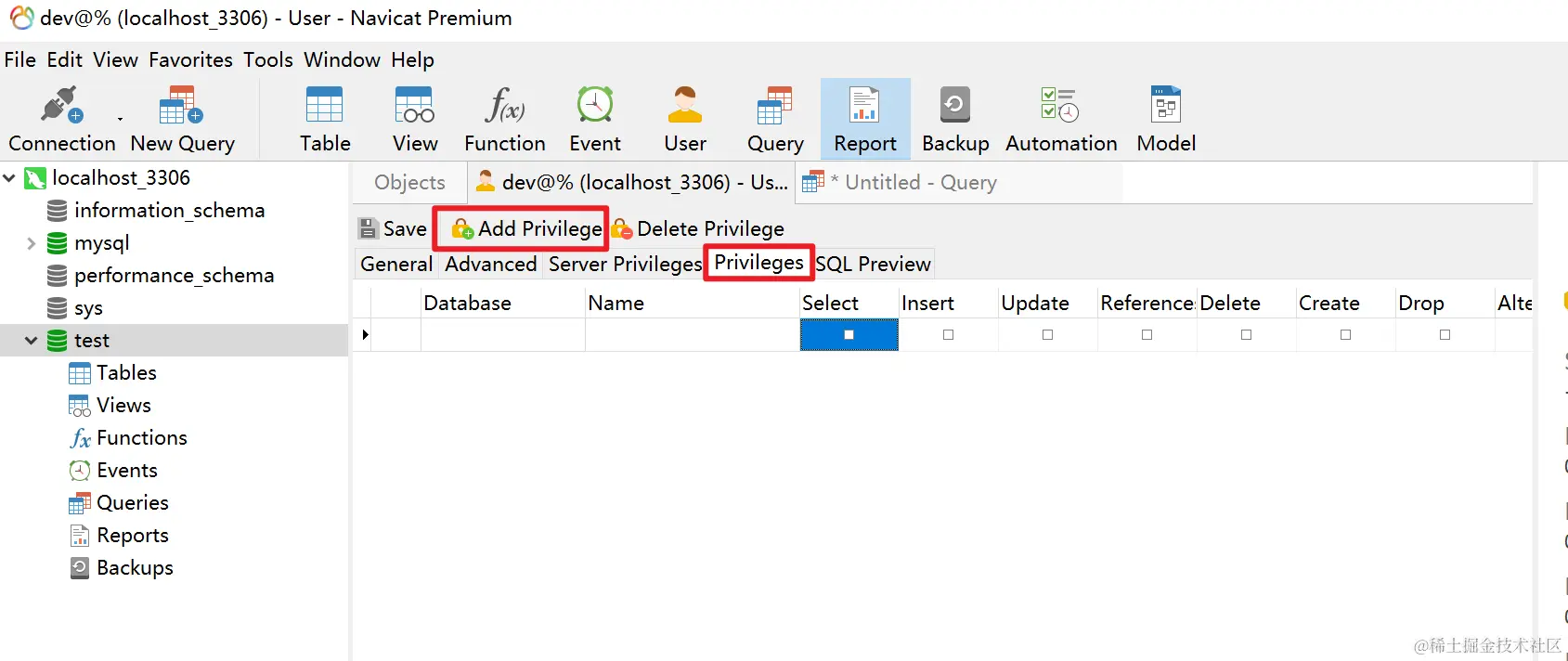This screenshot has width=1568, height=661.
Task: Open the File menu
Action: [20, 59]
